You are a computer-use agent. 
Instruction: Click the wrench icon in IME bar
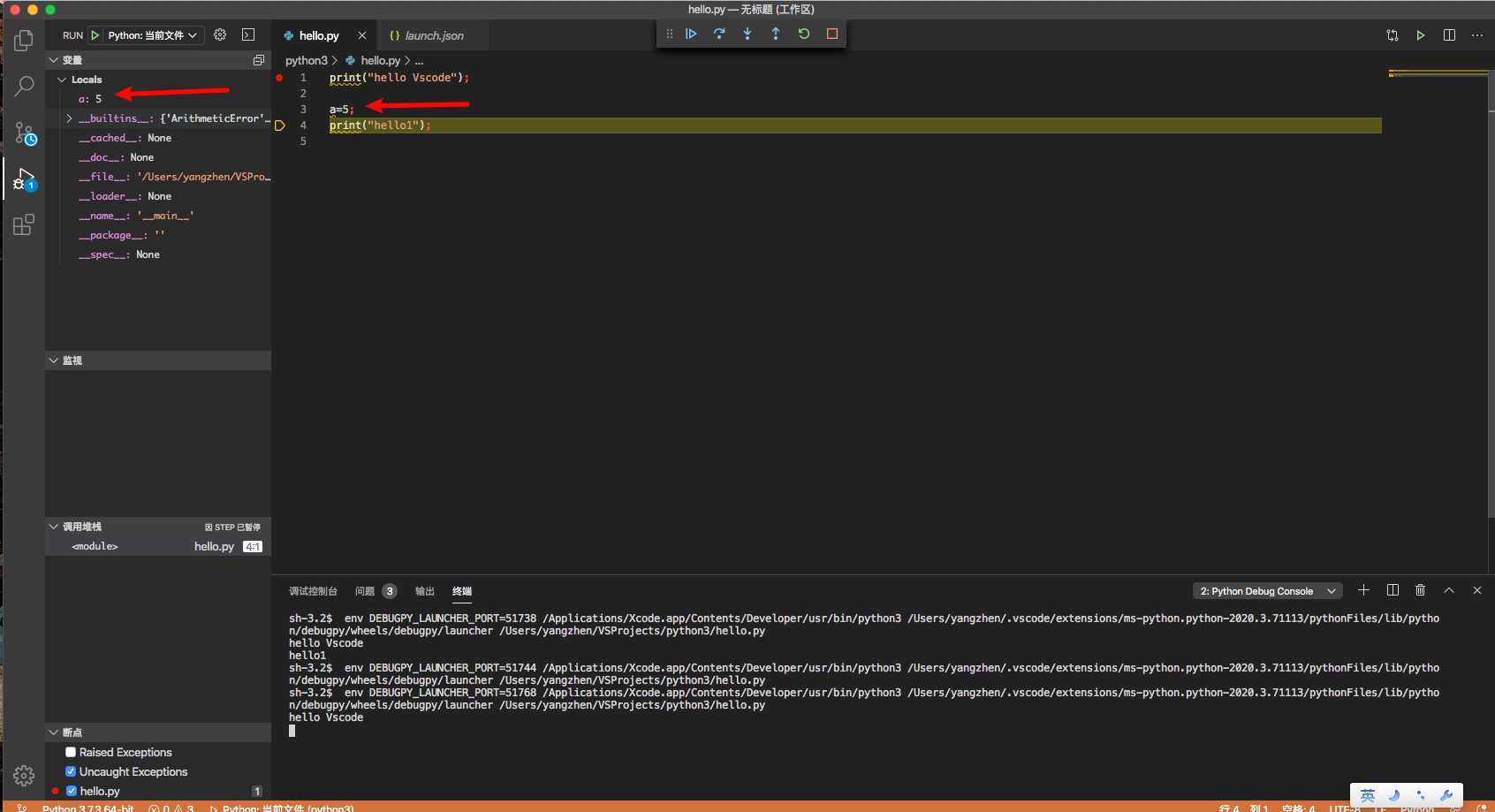point(1446,795)
